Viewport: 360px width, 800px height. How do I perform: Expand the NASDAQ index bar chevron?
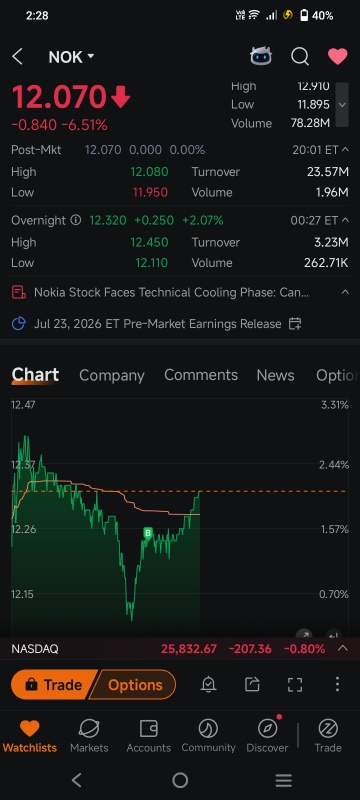pos(343,648)
